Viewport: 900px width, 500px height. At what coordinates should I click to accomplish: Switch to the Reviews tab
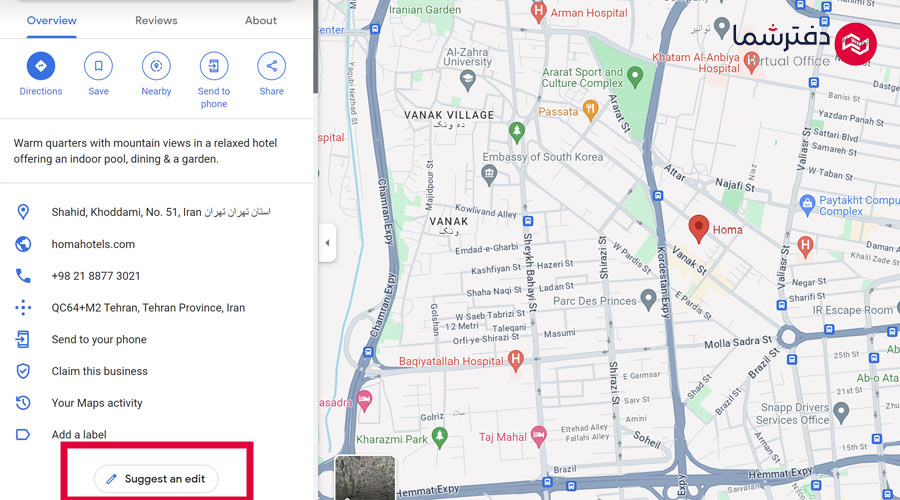156,21
